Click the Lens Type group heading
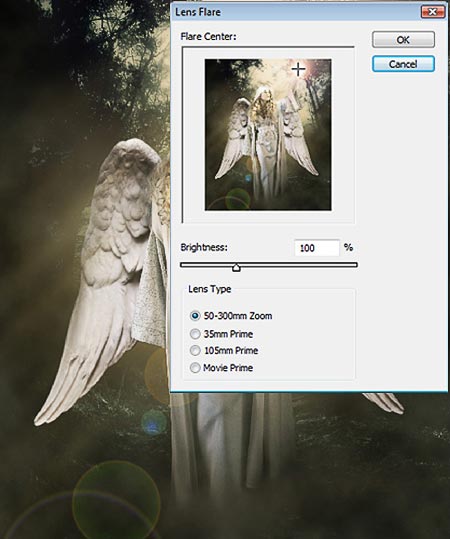 coord(209,289)
